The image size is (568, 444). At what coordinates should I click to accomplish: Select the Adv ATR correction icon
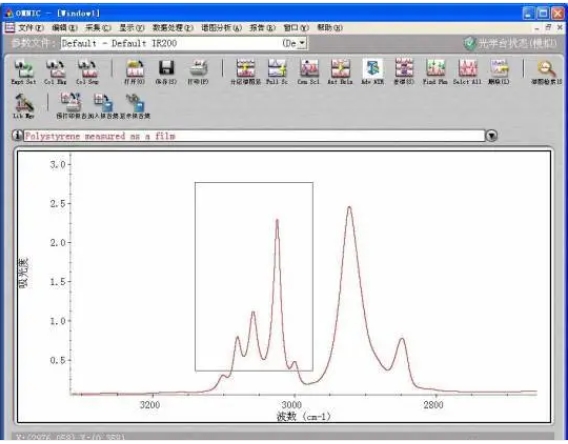pos(372,71)
